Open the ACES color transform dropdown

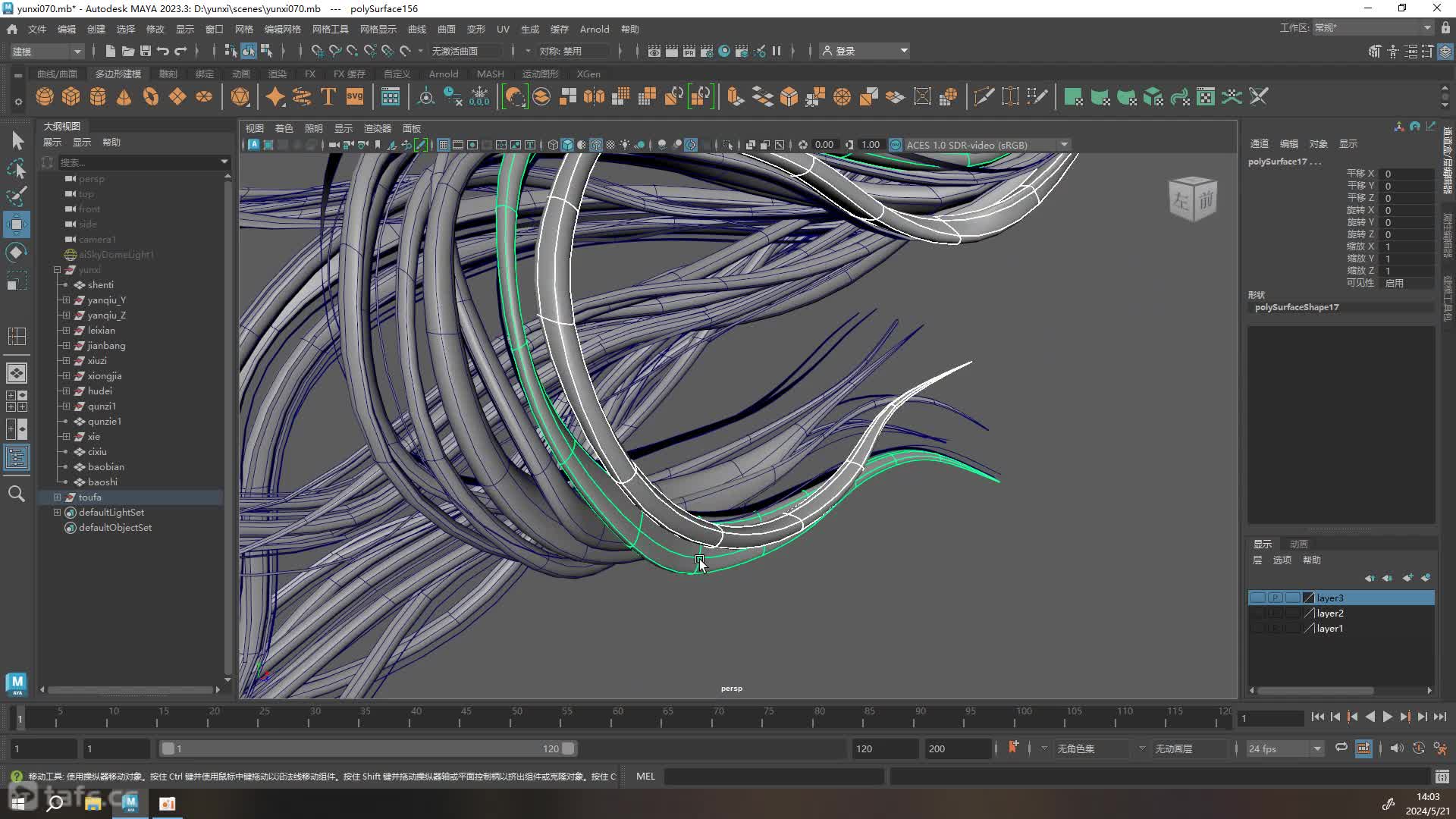pos(987,145)
